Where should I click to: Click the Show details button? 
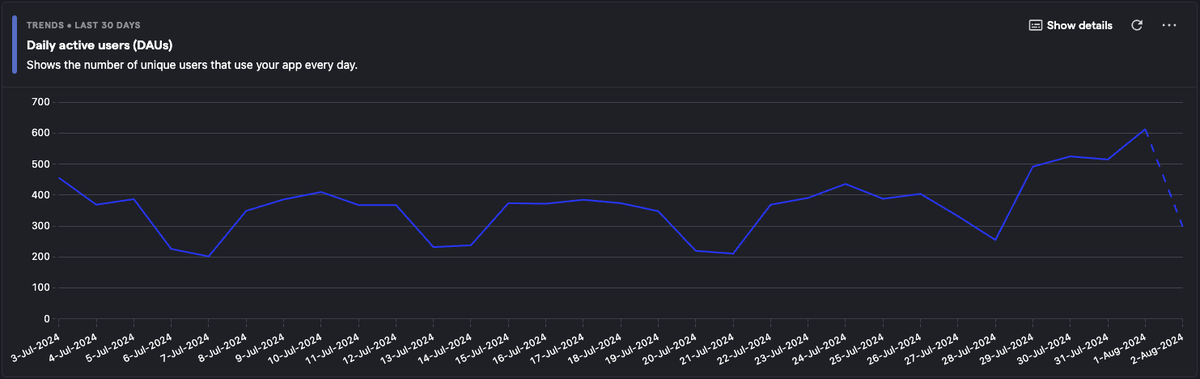click(1070, 25)
